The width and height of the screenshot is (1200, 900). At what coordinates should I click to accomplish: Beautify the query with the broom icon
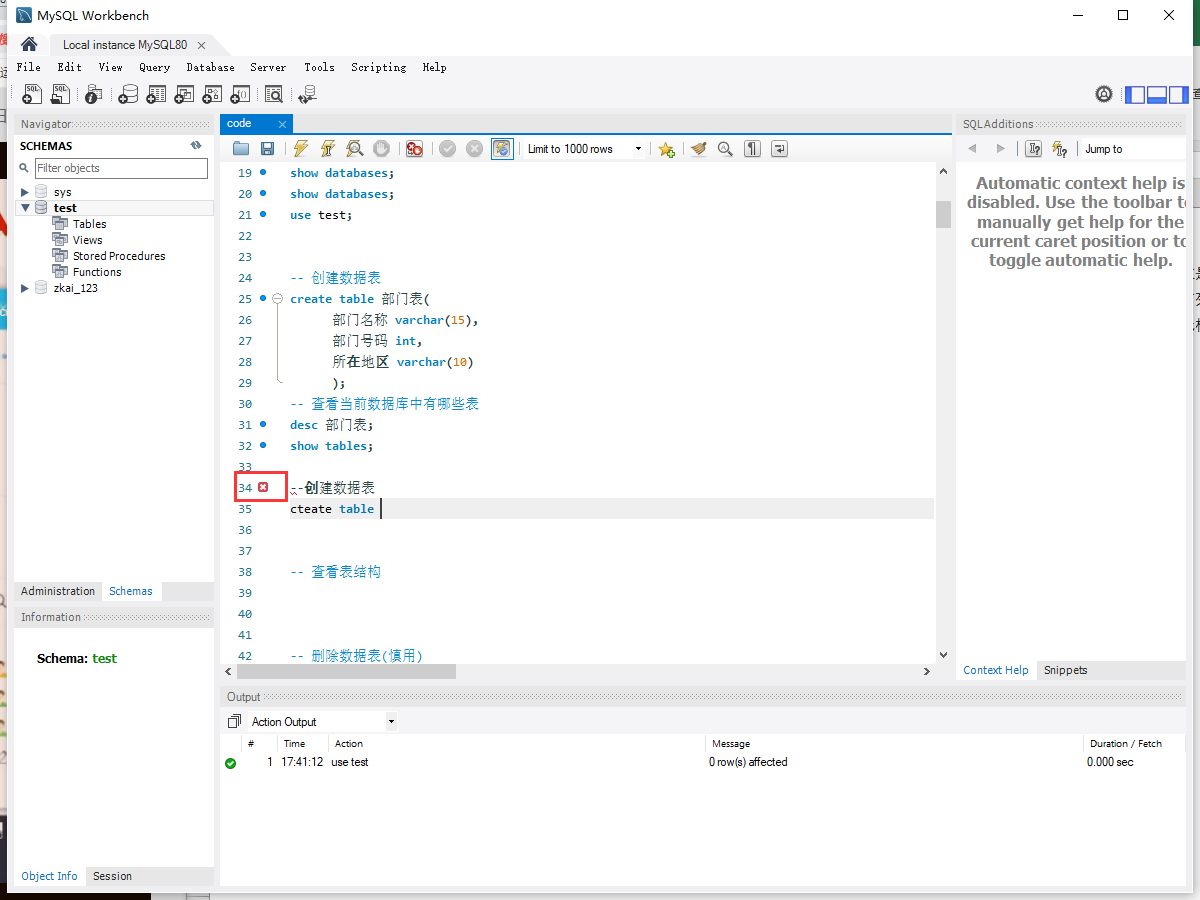[x=699, y=149]
